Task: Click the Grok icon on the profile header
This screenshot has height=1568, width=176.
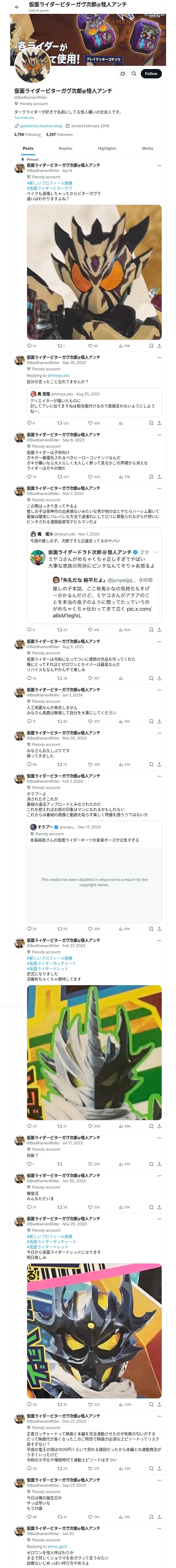Action: tap(122, 74)
